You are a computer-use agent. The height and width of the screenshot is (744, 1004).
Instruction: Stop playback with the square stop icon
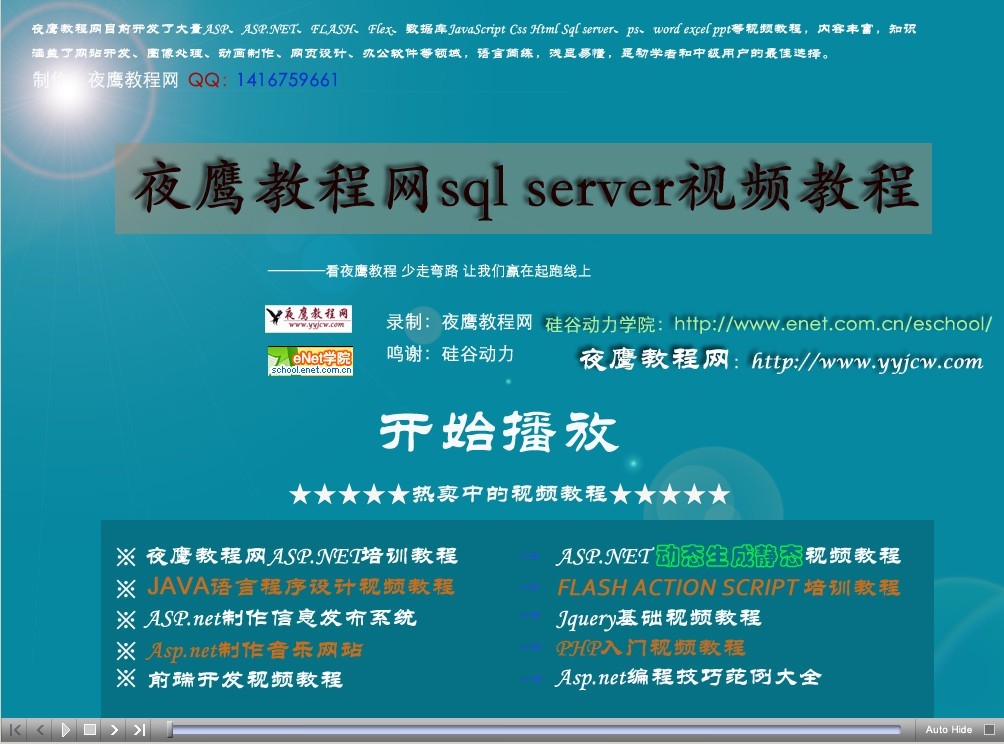[90, 729]
